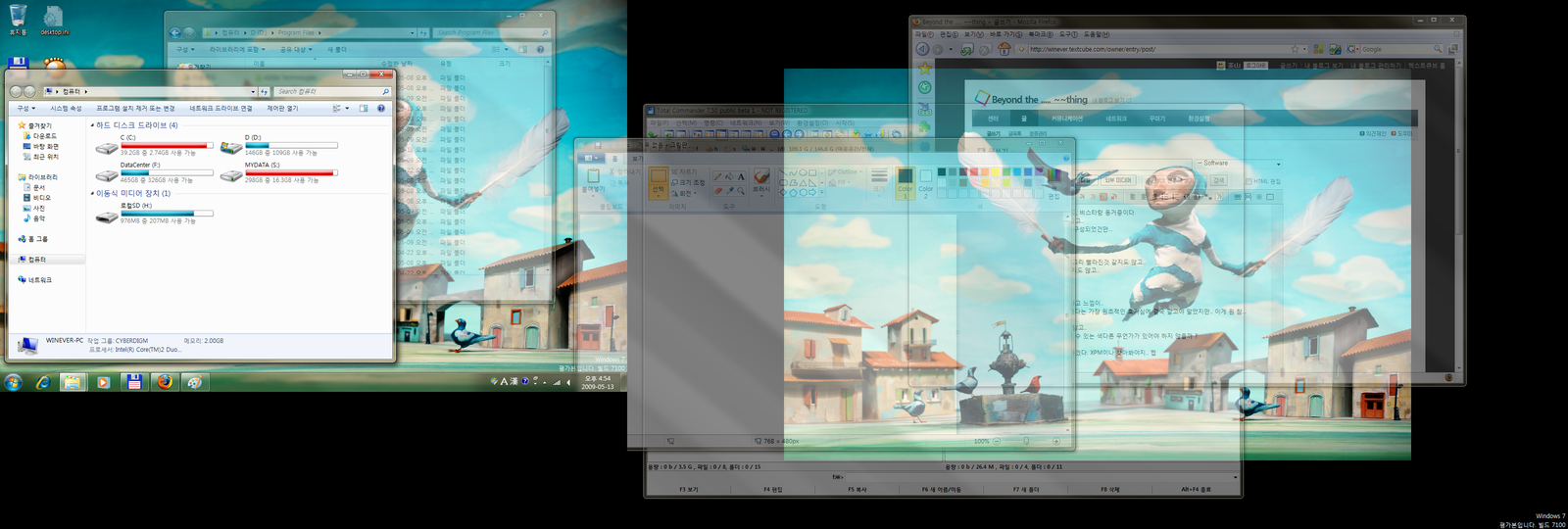Image resolution: width=1568 pixels, height=529 pixels.
Task: Select the 네트워크 tab on blog admin
Action: point(1116,119)
